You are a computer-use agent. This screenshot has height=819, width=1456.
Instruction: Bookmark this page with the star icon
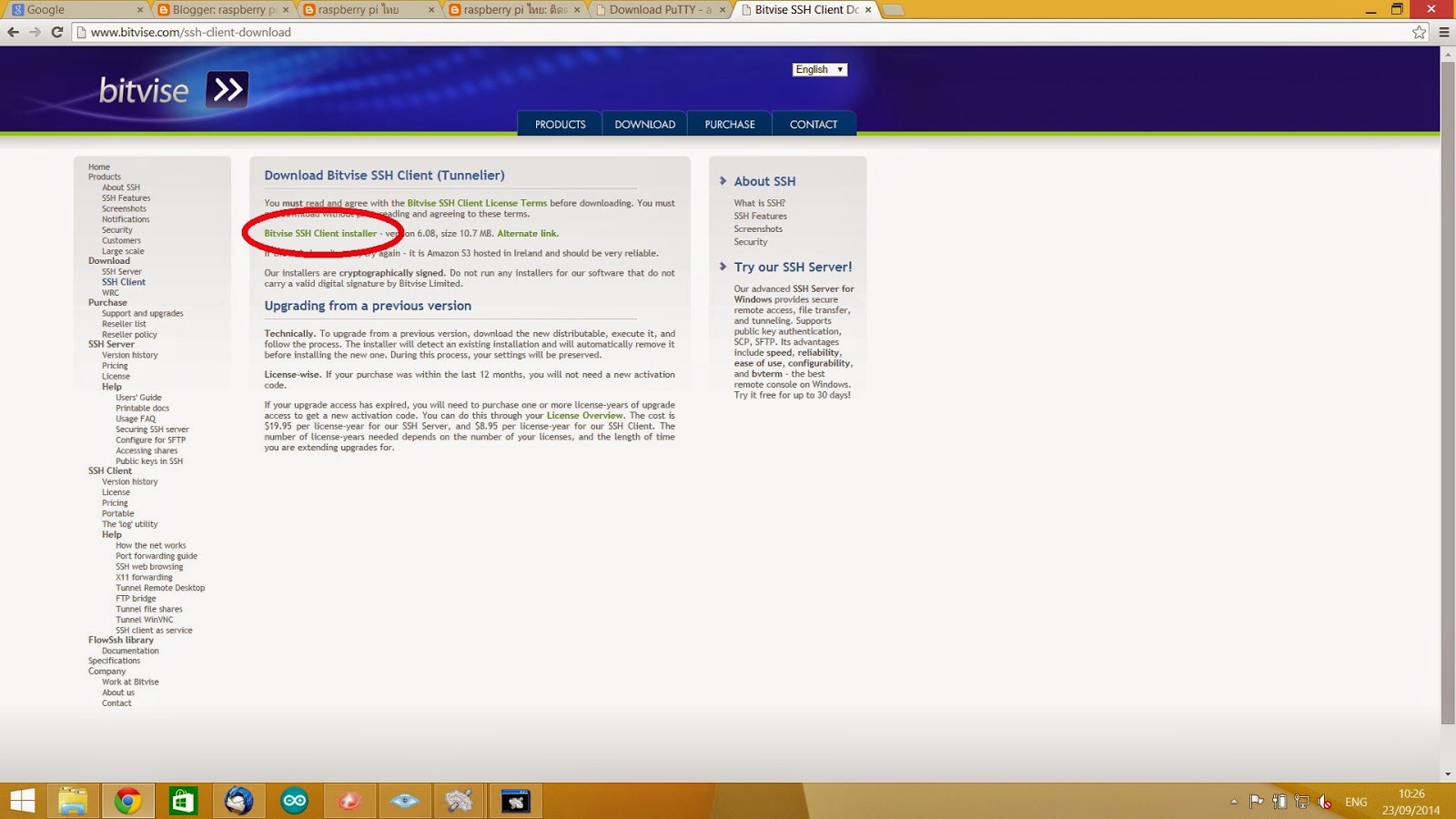pos(1420,32)
